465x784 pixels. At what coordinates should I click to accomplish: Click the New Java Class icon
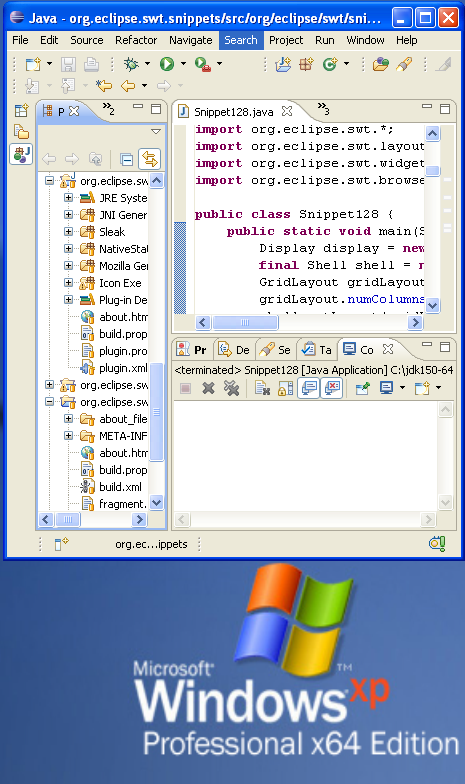point(330,64)
